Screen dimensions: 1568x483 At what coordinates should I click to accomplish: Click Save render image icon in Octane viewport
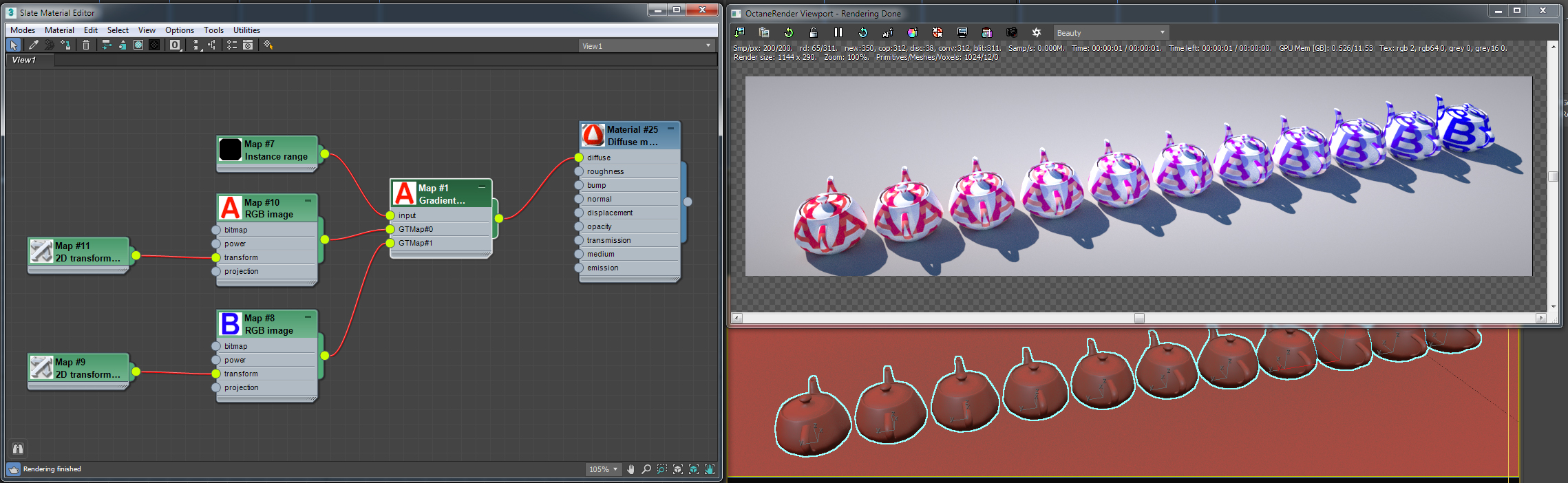pyautogui.click(x=740, y=32)
